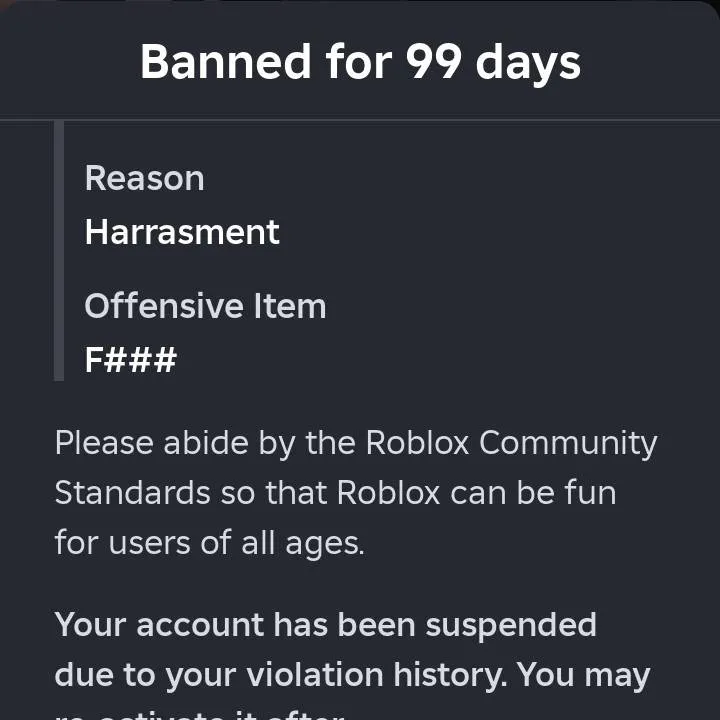The width and height of the screenshot is (720, 720).
Task: Click the partially visible "re-activate it after" line
Action: (x=200, y=714)
